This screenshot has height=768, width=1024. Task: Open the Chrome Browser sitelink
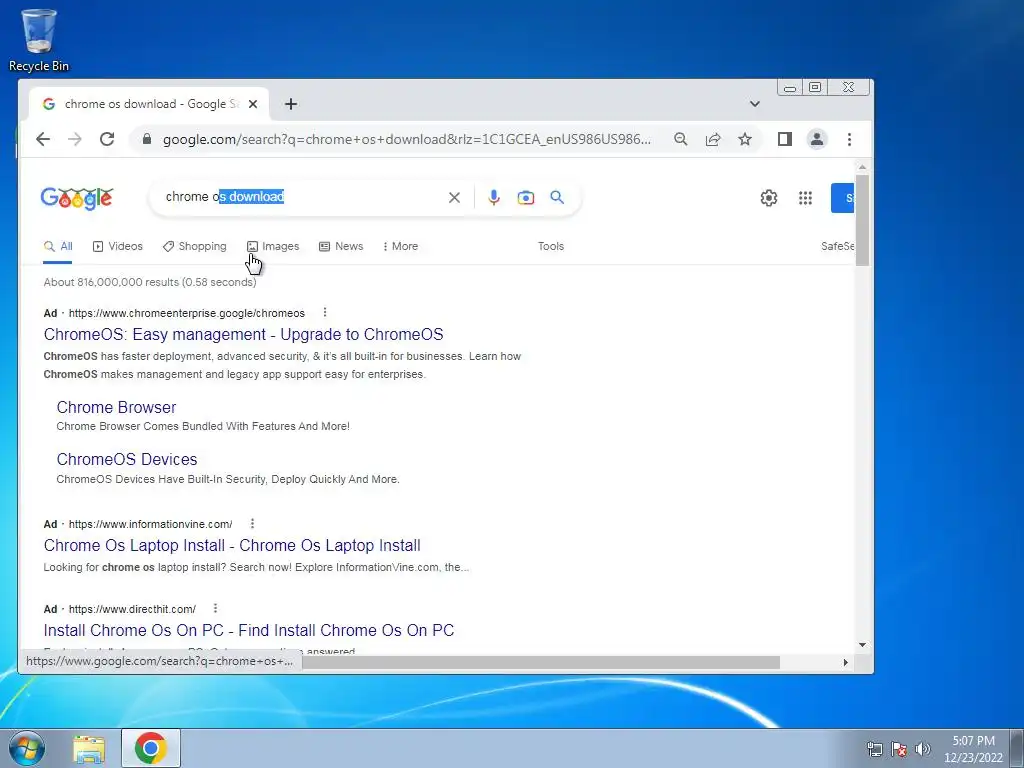(116, 408)
